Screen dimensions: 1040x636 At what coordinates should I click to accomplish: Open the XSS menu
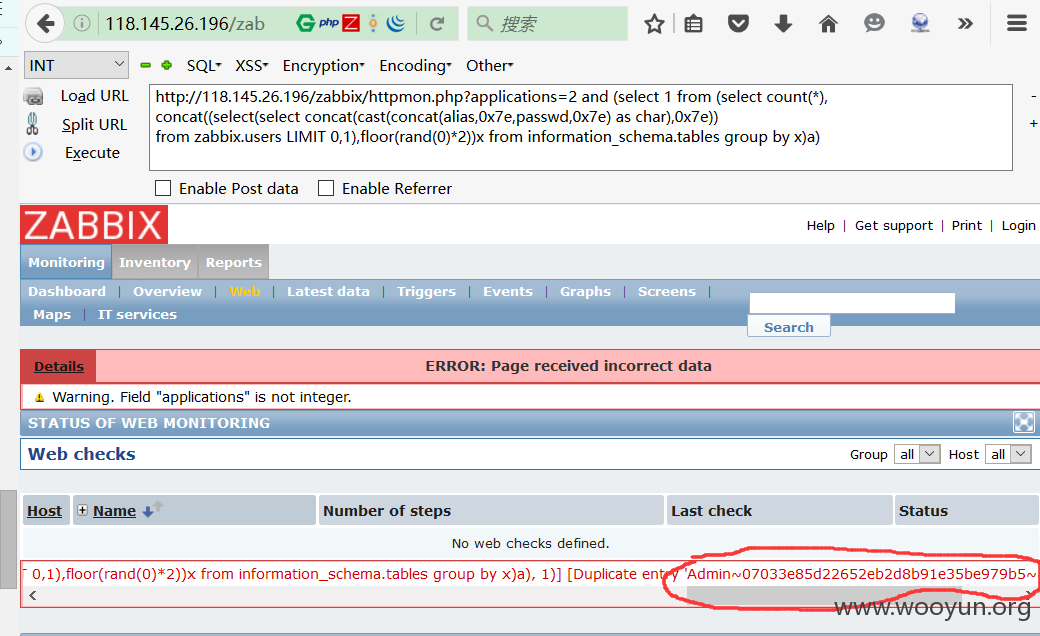(251, 66)
